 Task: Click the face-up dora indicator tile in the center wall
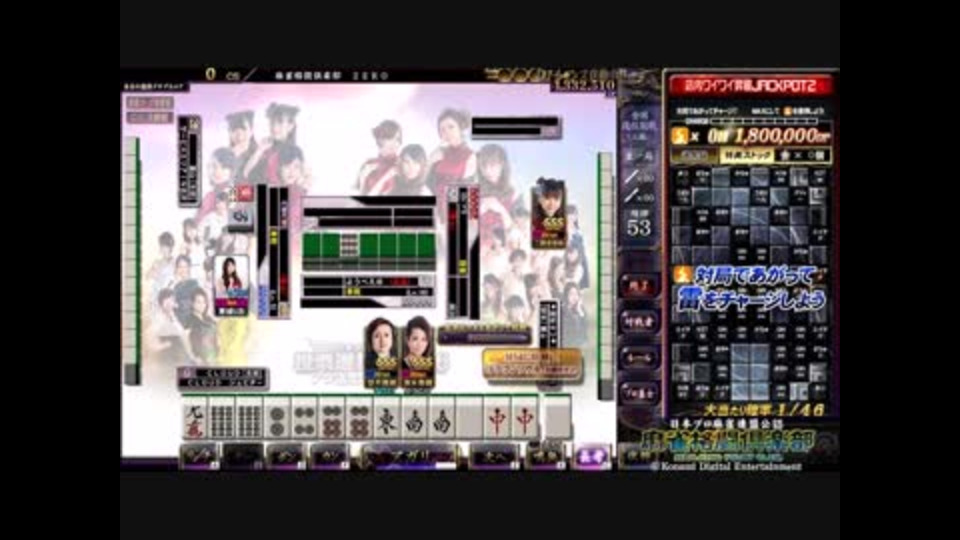pyautogui.click(x=349, y=246)
